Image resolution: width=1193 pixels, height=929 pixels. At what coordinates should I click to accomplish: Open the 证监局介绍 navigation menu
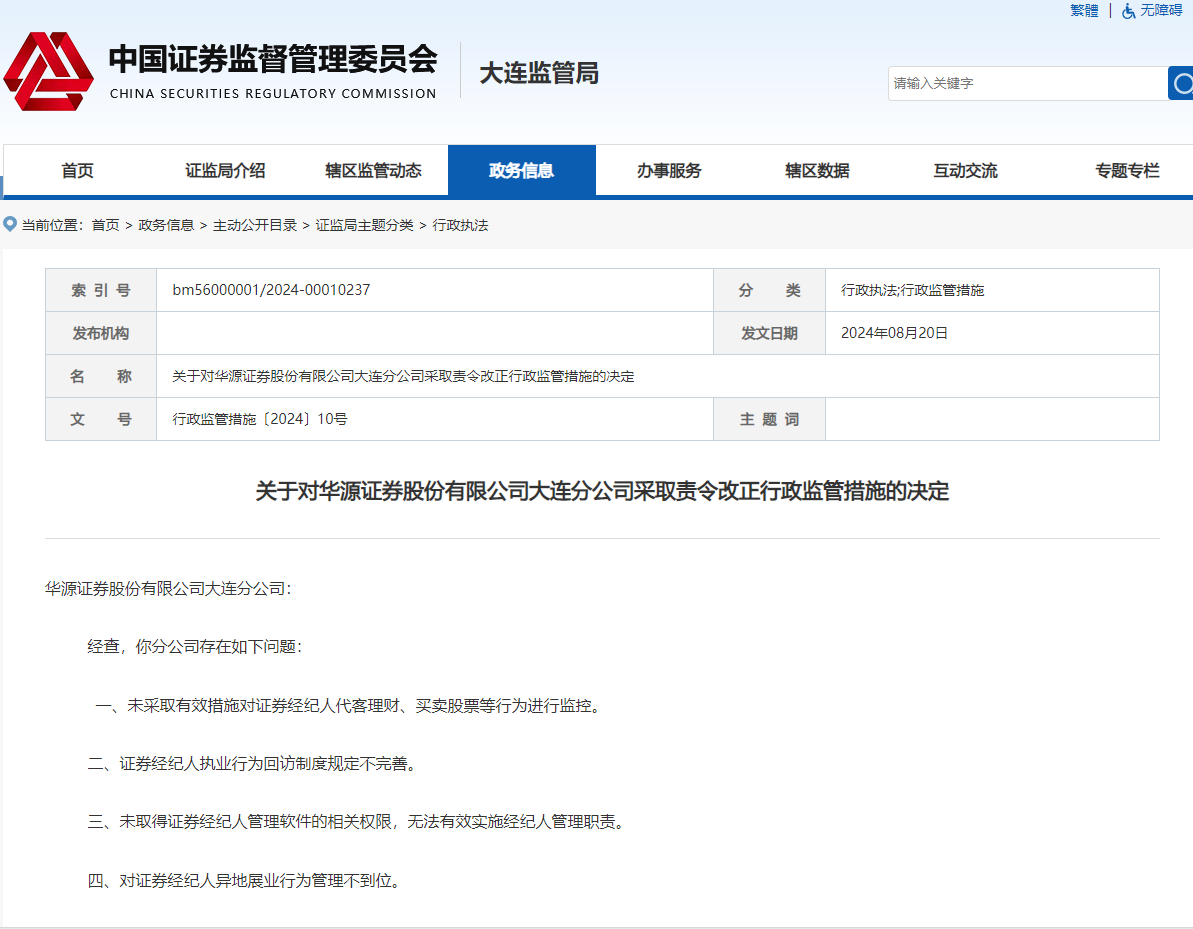tap(225, 170)
